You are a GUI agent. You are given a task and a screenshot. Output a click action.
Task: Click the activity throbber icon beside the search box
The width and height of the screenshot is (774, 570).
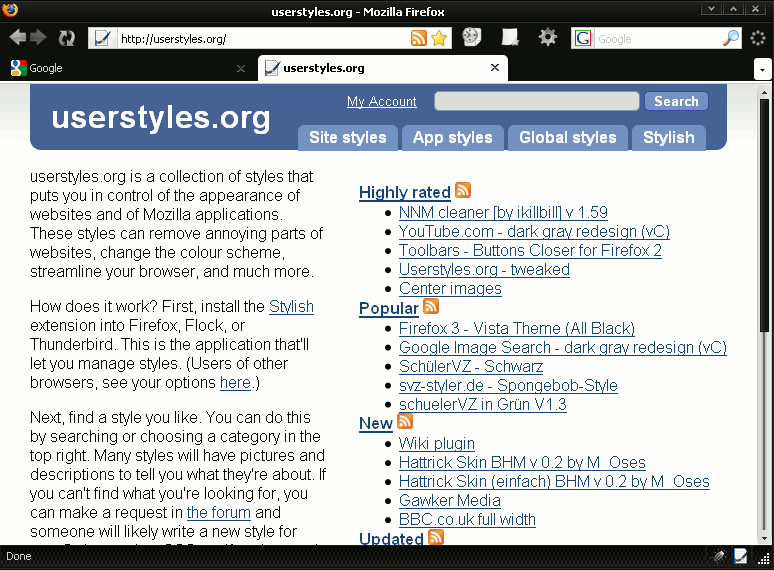[x=758, y=38]
